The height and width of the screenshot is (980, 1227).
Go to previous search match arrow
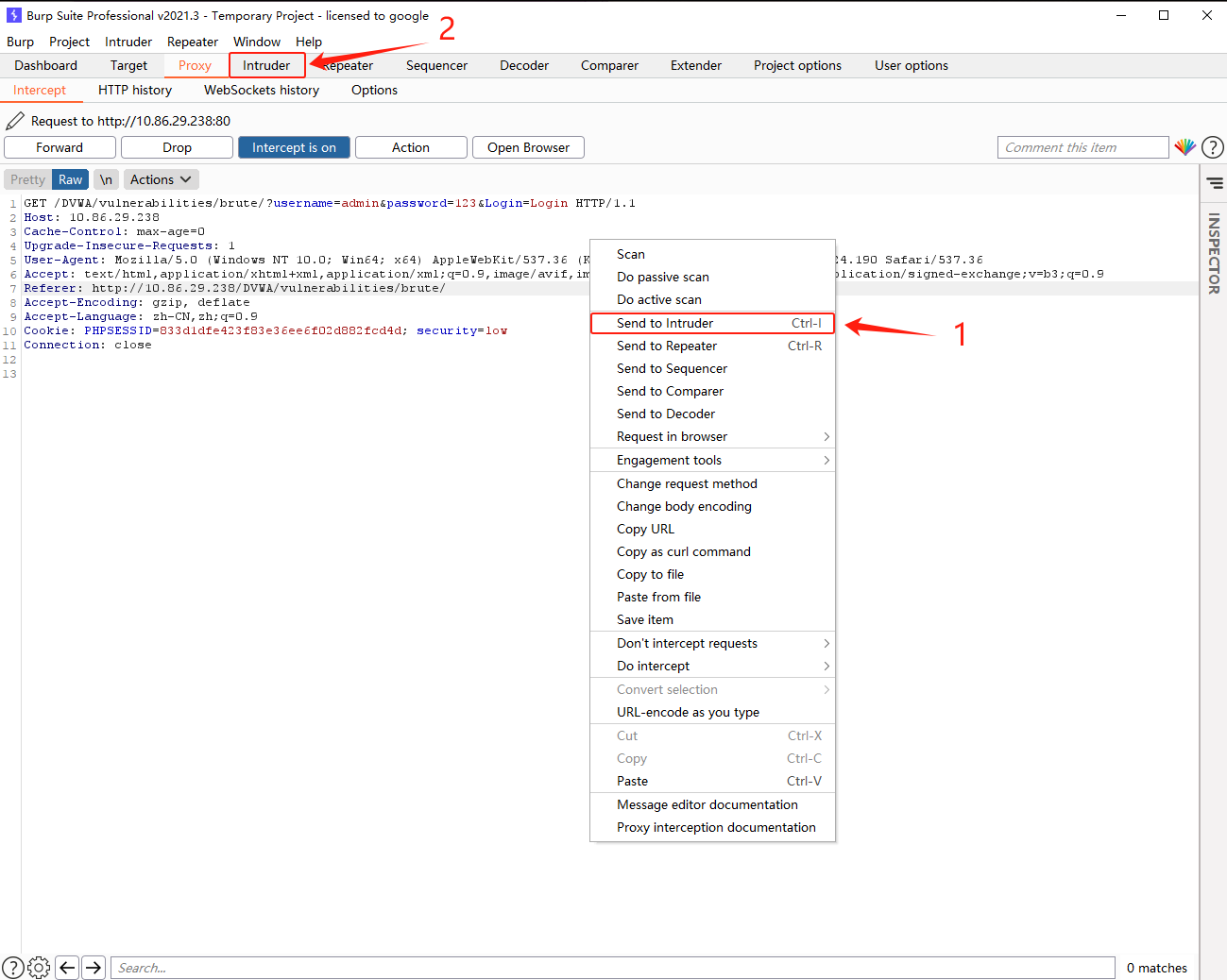[67, 968]
